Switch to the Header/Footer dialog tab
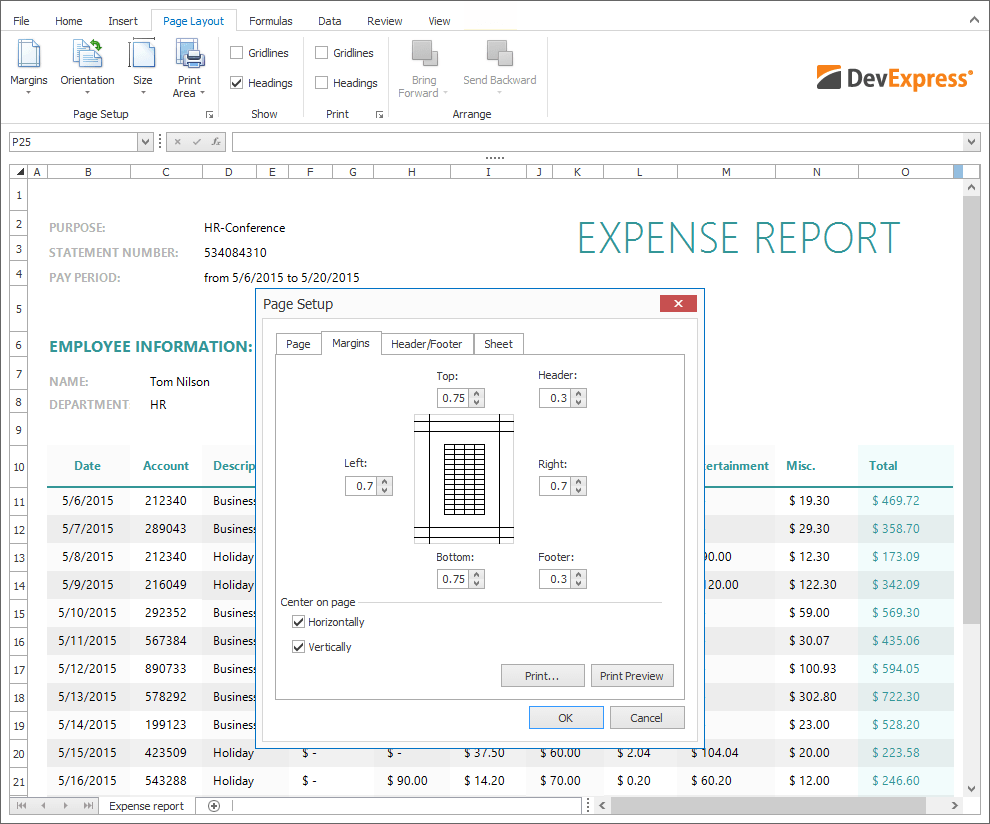The image size is (990, 824). [x=427, y=344]
